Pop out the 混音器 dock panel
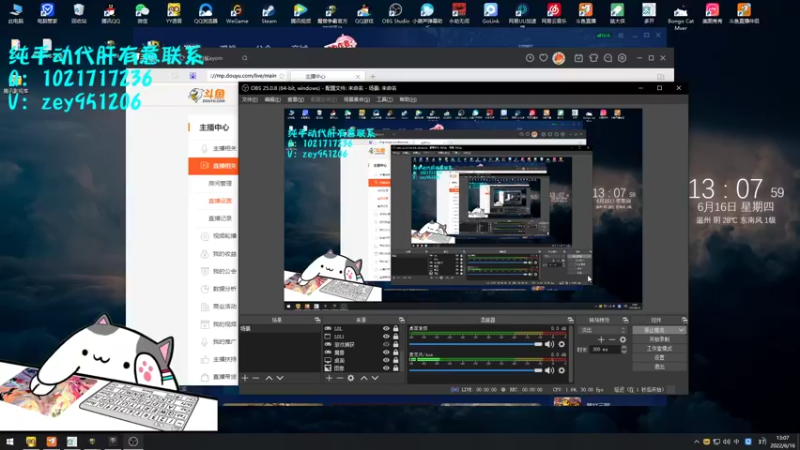The image size is (800, 450). coord(570,320)
